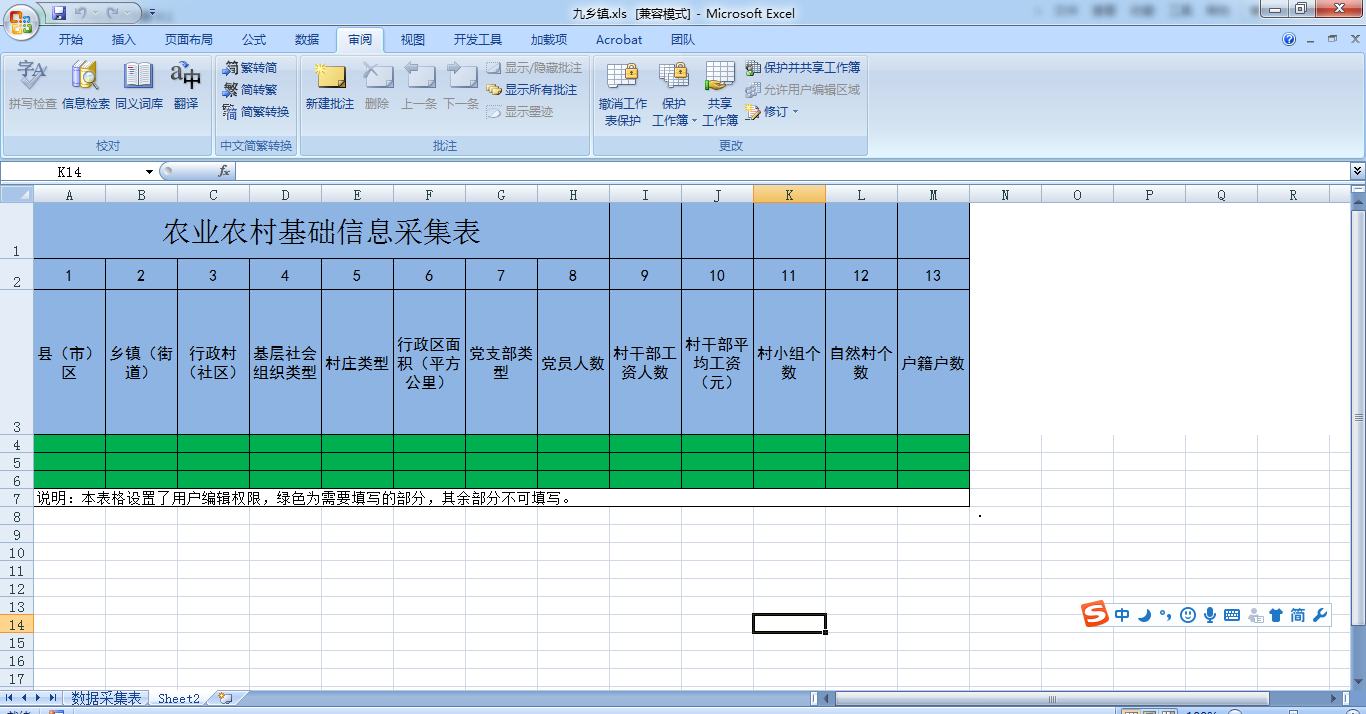Click the formula bar input

click(x=792, y=171)
